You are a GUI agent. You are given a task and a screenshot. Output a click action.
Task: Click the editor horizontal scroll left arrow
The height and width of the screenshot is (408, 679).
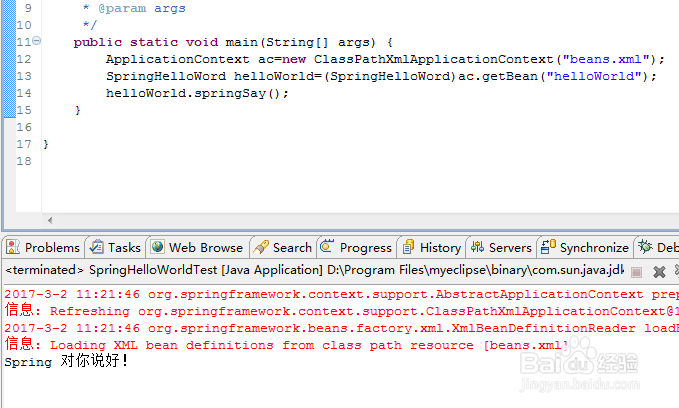tap(50, 220)
